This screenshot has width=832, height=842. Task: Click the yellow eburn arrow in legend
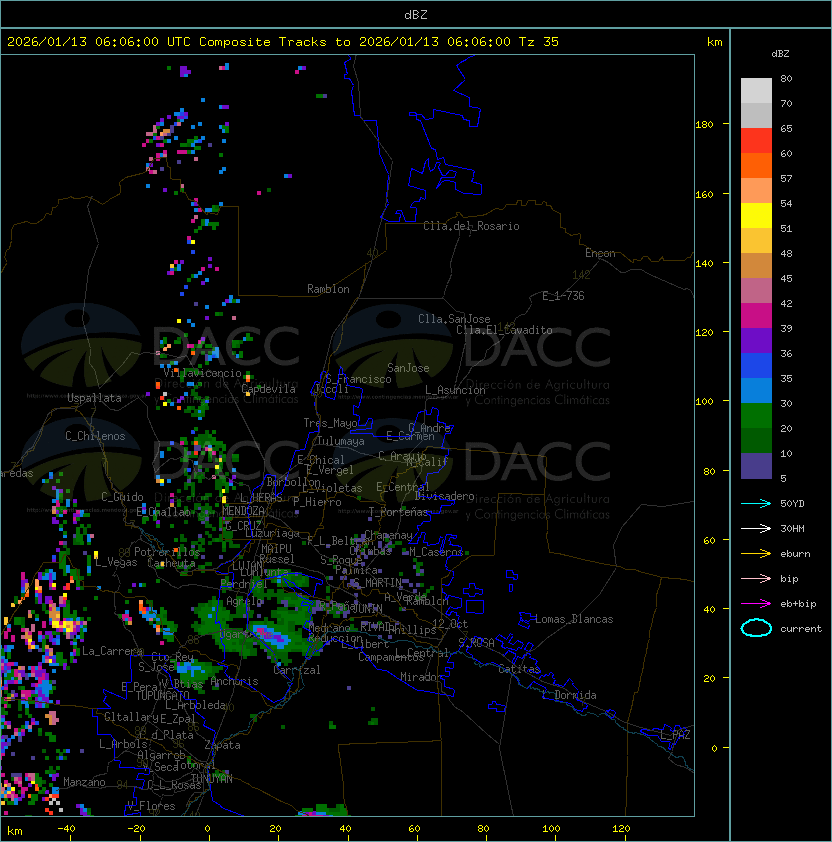(756, 553)
